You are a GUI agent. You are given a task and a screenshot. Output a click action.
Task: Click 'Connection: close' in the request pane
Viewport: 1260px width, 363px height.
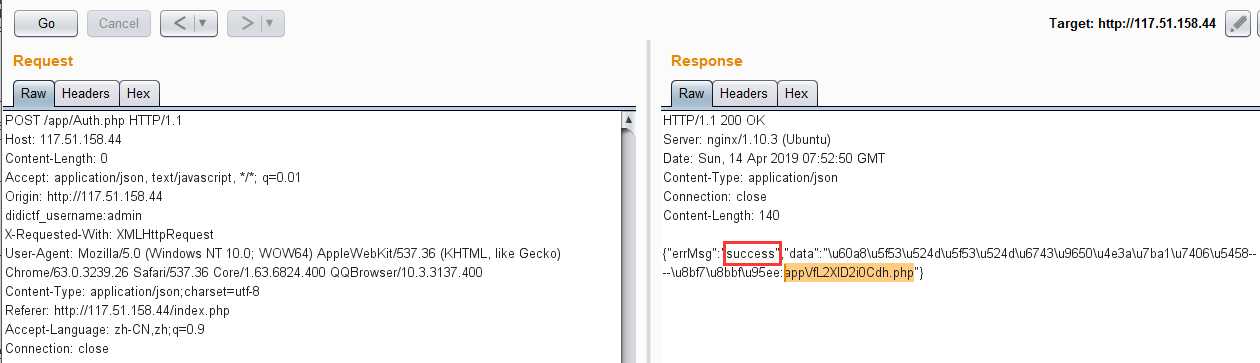click(57, 348)
